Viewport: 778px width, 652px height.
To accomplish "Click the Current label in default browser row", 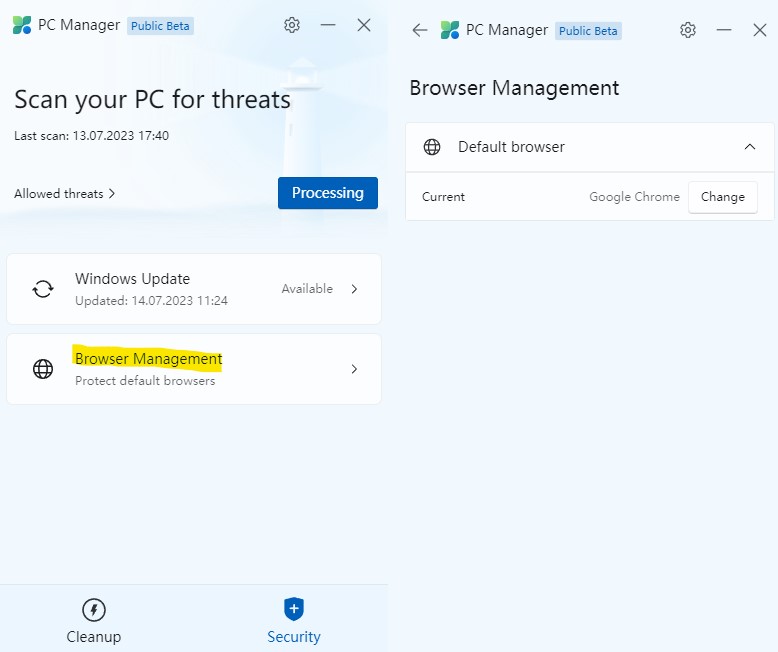I will (443, 197).
